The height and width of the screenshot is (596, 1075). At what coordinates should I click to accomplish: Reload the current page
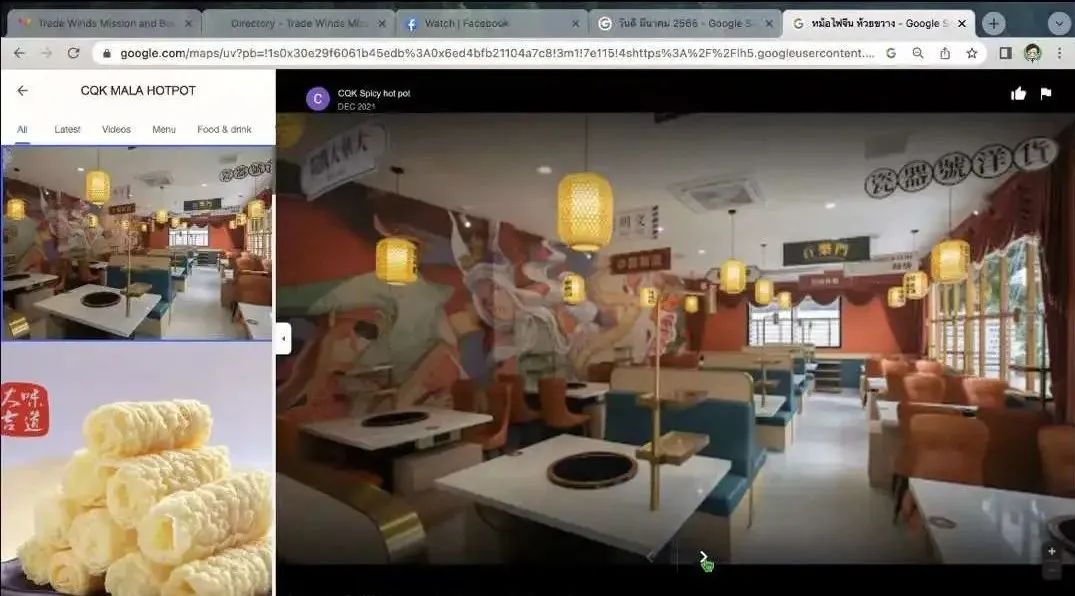click(x=73, y=53)
